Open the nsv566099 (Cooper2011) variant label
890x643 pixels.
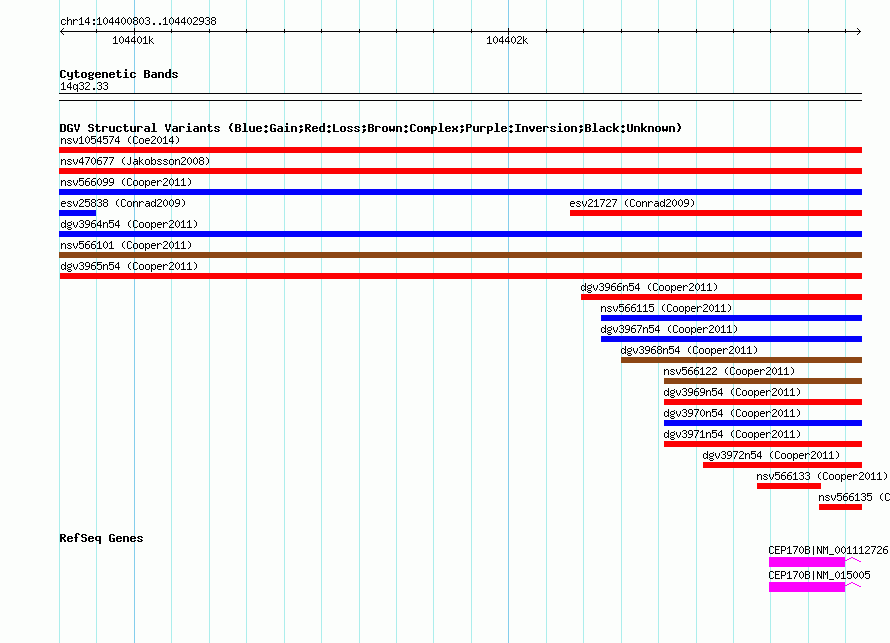pyautogui.click(x=126, y=182)
